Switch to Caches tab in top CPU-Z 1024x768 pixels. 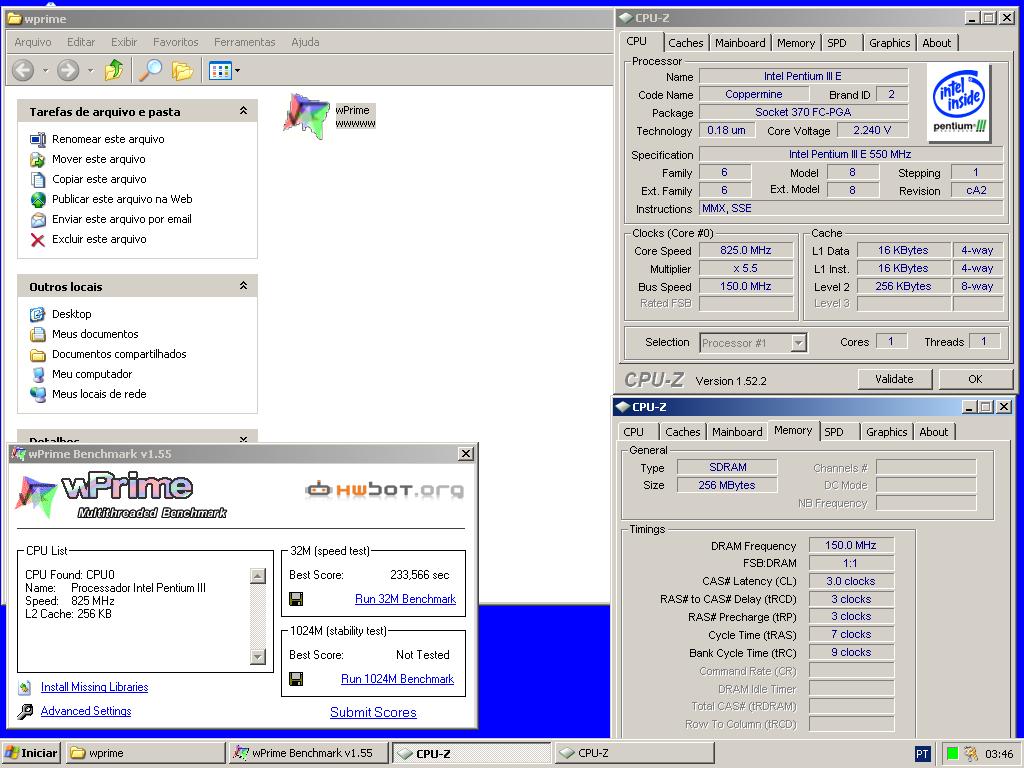click(x=686, y=43)
